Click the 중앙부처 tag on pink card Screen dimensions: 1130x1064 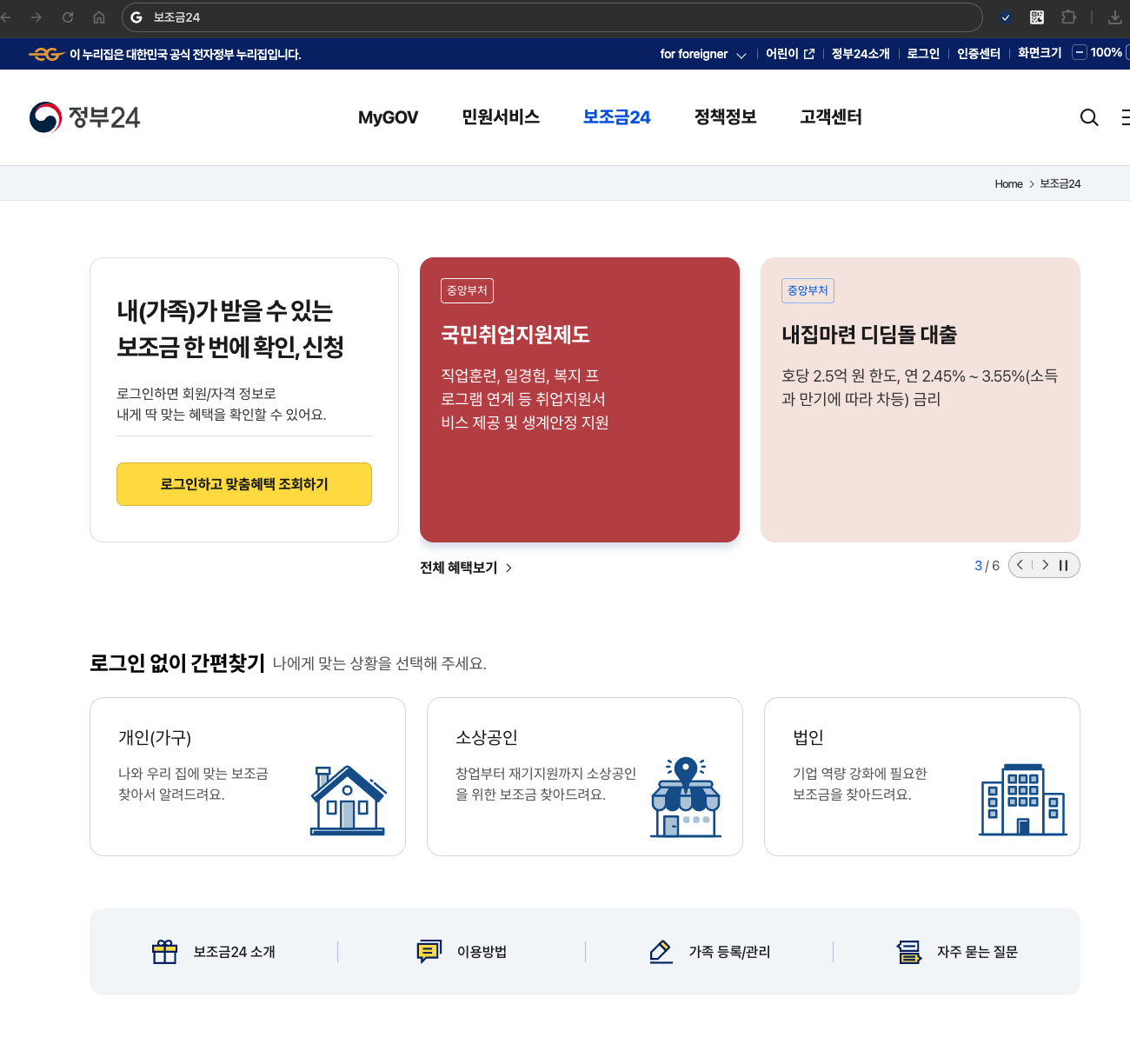coord(808,290)
